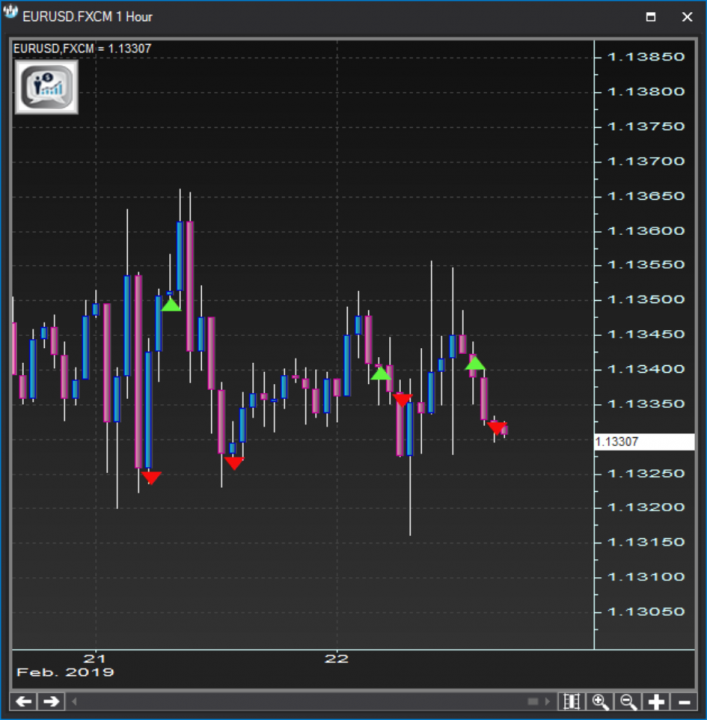Click green up arrow below the 1.13500 line
707x720 pixels.
tap(171, 305)
